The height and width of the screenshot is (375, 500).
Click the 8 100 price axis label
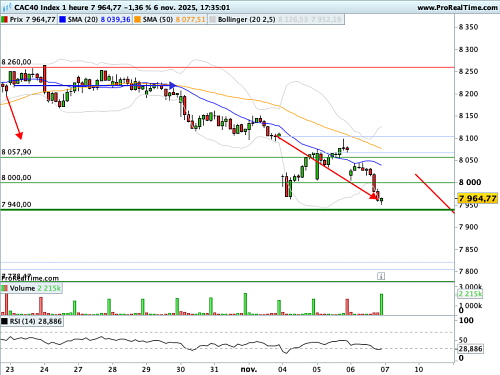pyautogui.click(x=468, y=138)
